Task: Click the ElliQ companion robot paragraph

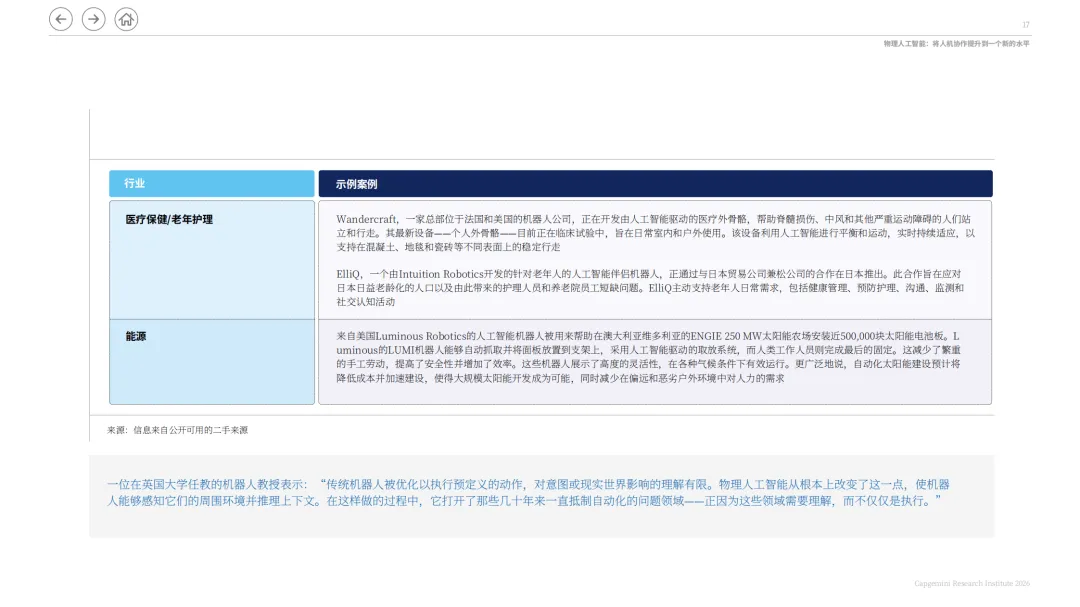Action: point(650,287)
